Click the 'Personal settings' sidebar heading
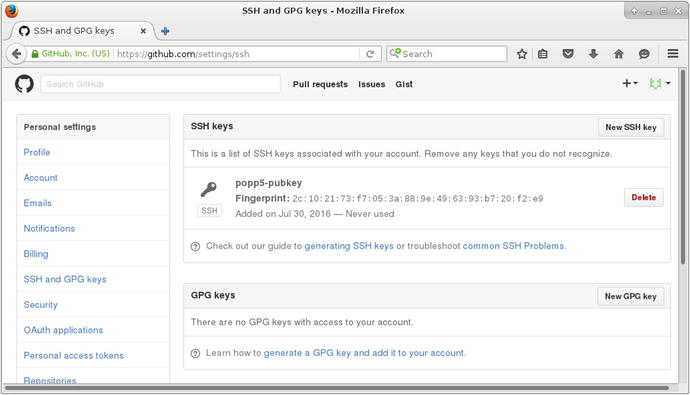This screenshot has height=395, width=690. point(60,127)
